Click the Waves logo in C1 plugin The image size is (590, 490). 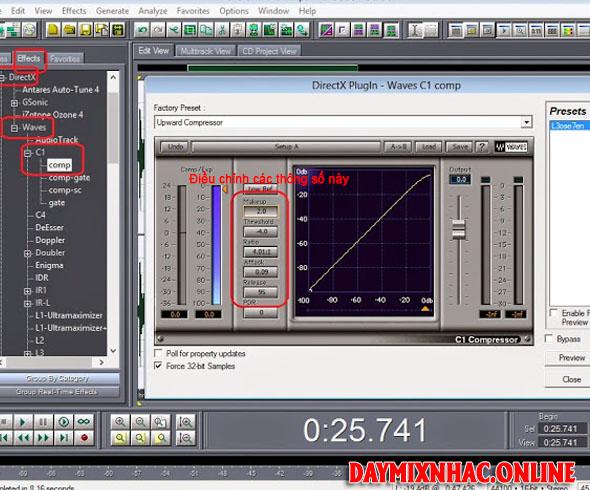511,147
